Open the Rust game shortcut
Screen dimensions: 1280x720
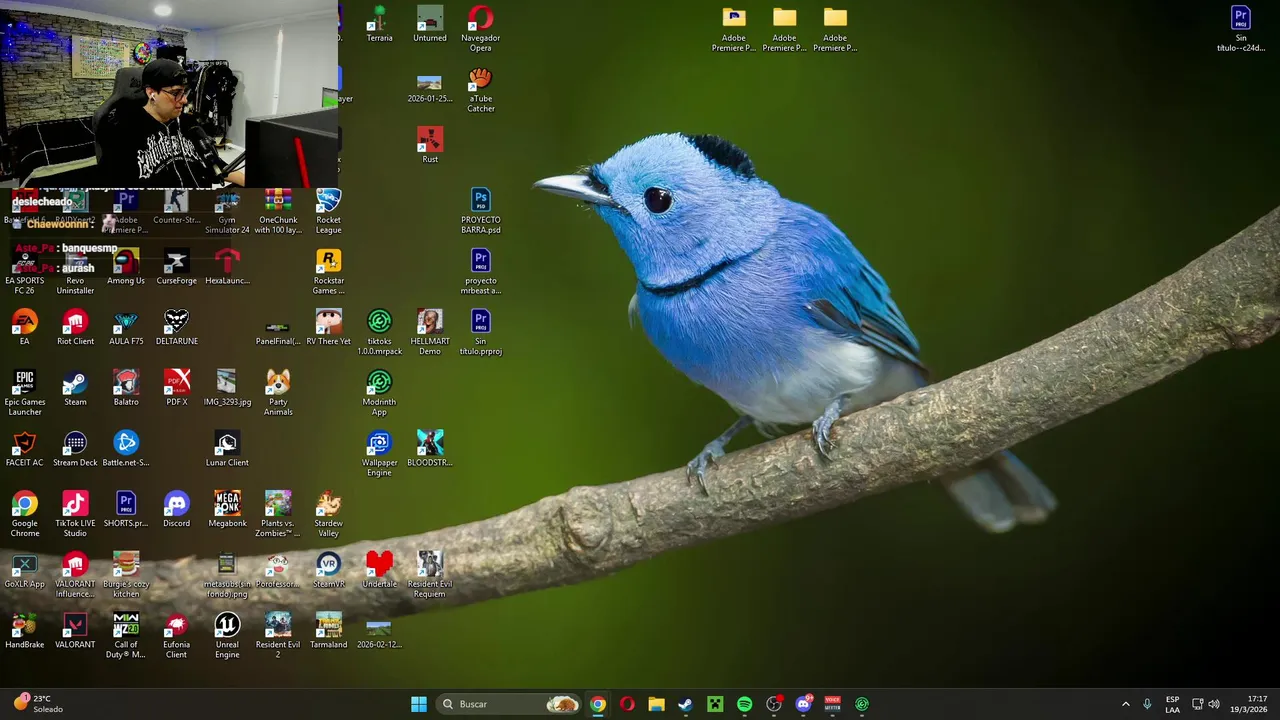coord(430,145)
